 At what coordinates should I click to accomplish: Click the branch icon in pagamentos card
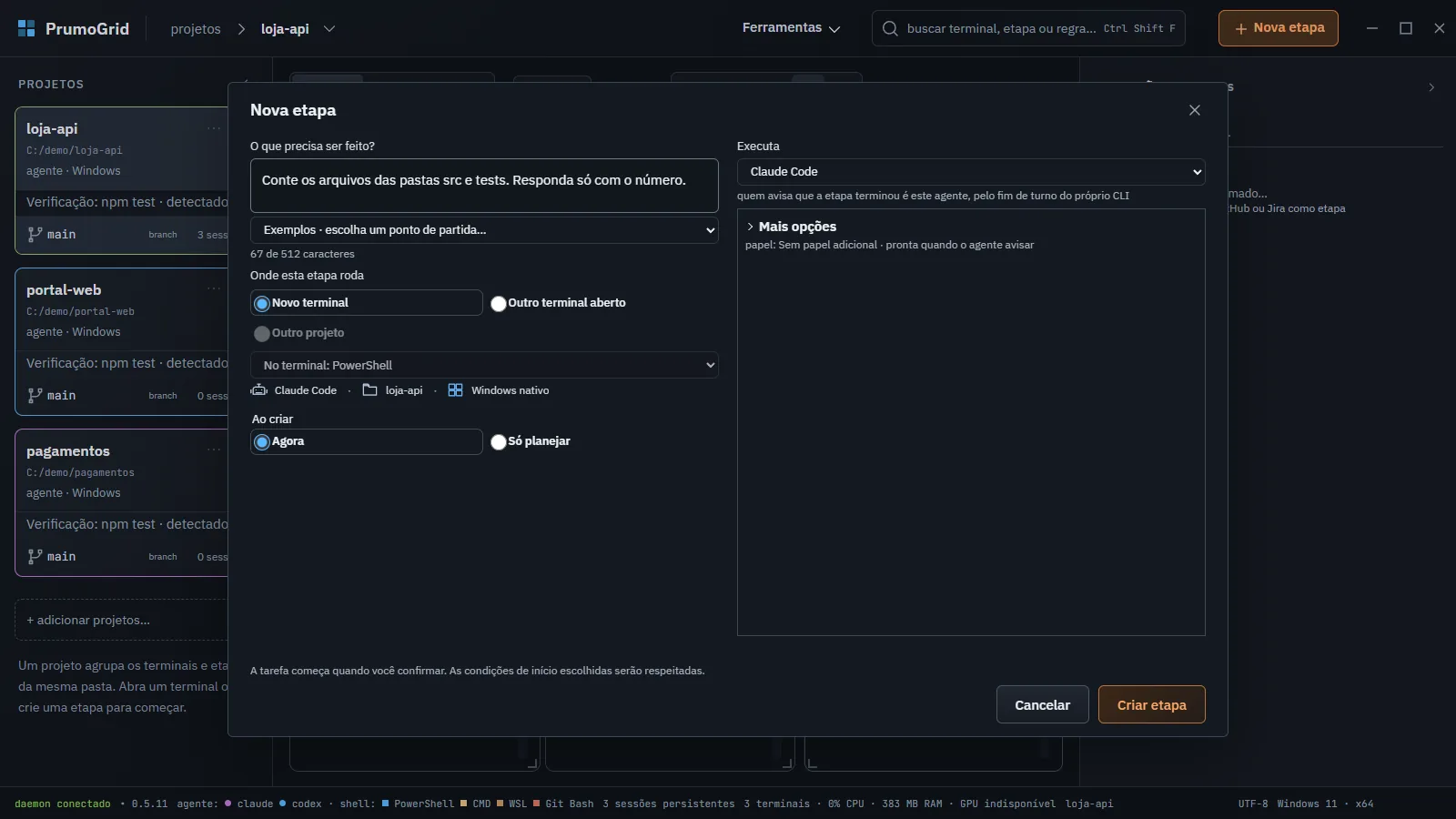coord(35,556)
